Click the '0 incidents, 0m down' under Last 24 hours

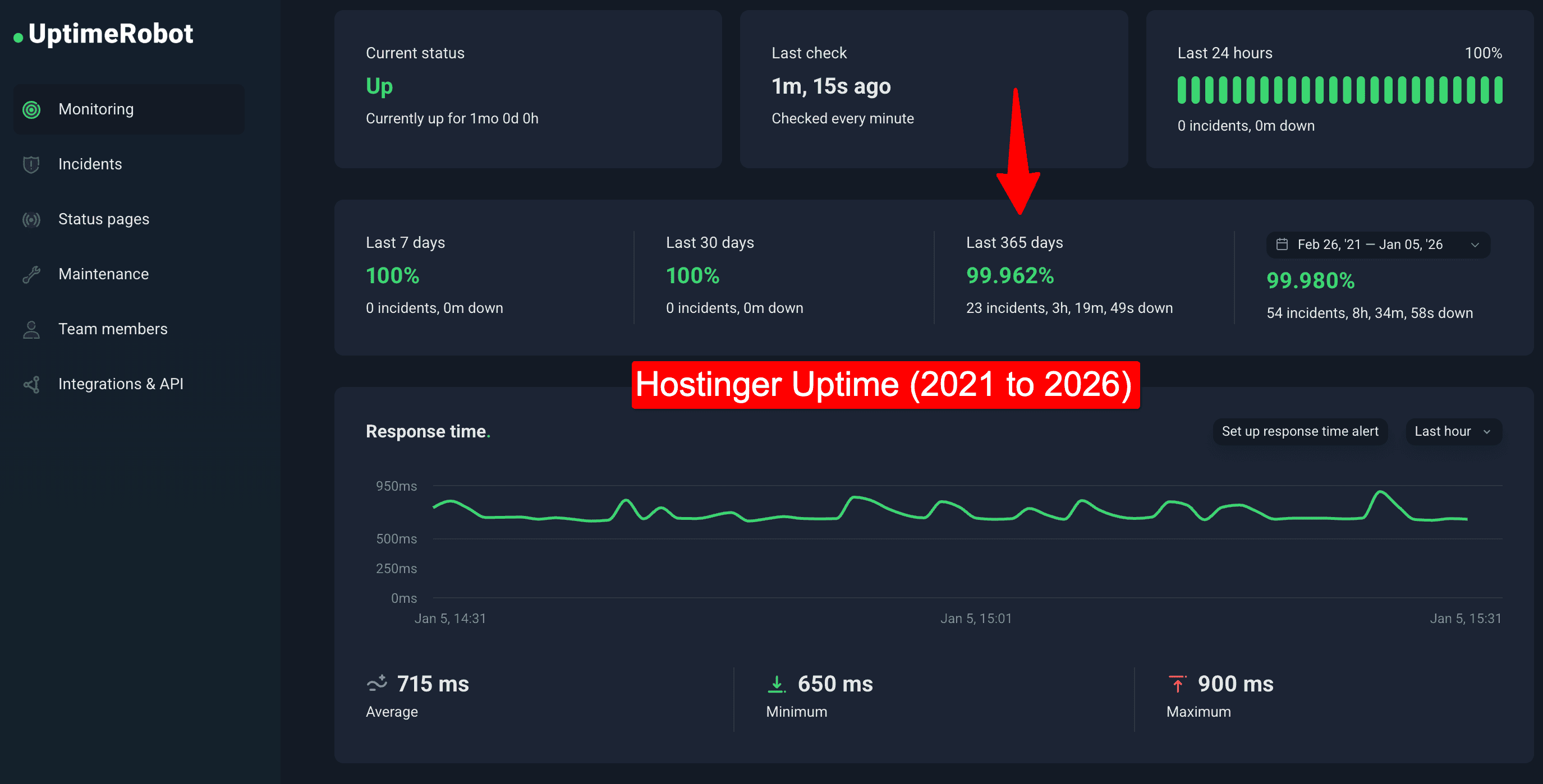tap(1246, 126)
